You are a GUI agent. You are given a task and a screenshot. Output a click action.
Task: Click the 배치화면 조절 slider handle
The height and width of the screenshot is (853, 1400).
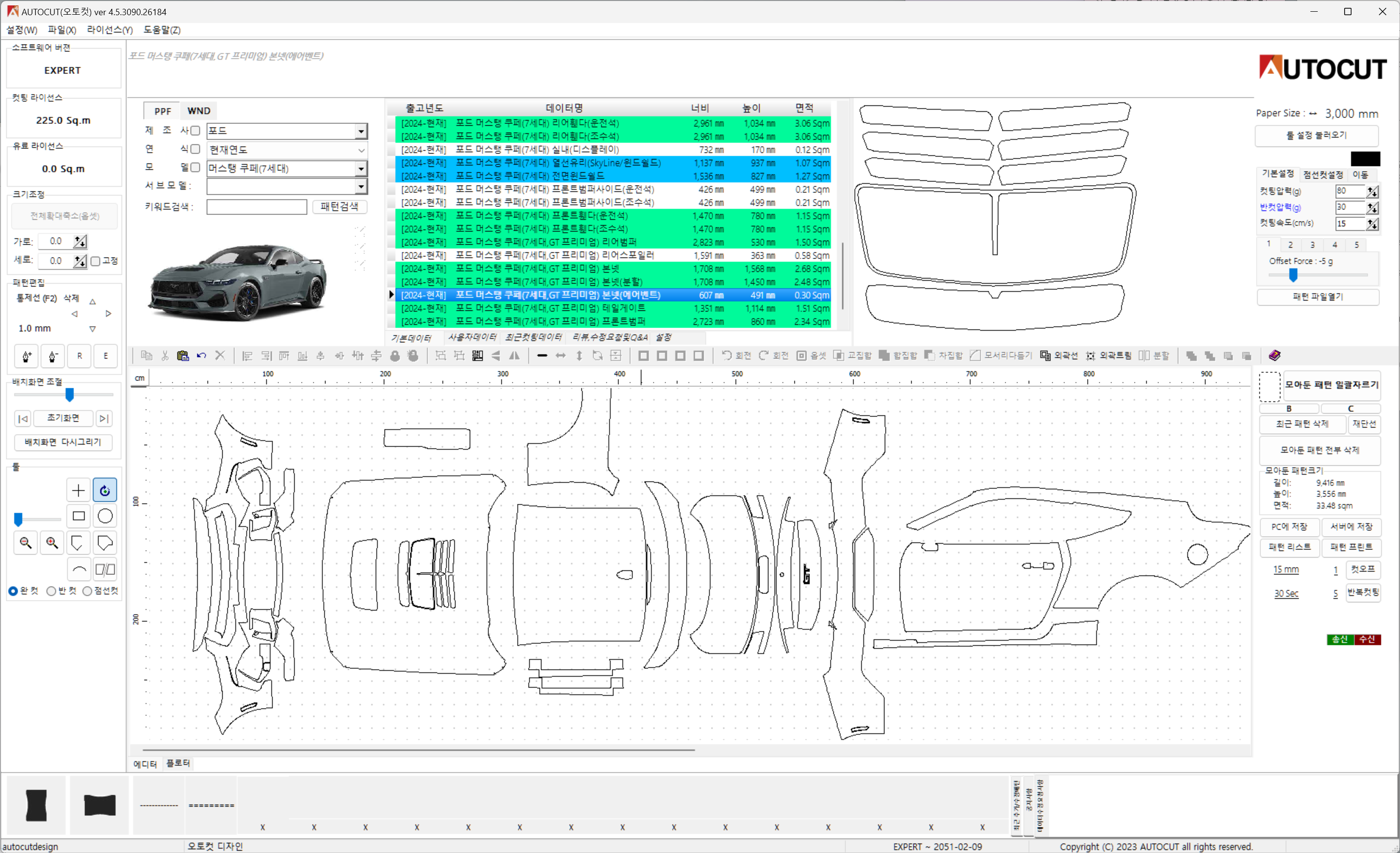pos(70,394)
